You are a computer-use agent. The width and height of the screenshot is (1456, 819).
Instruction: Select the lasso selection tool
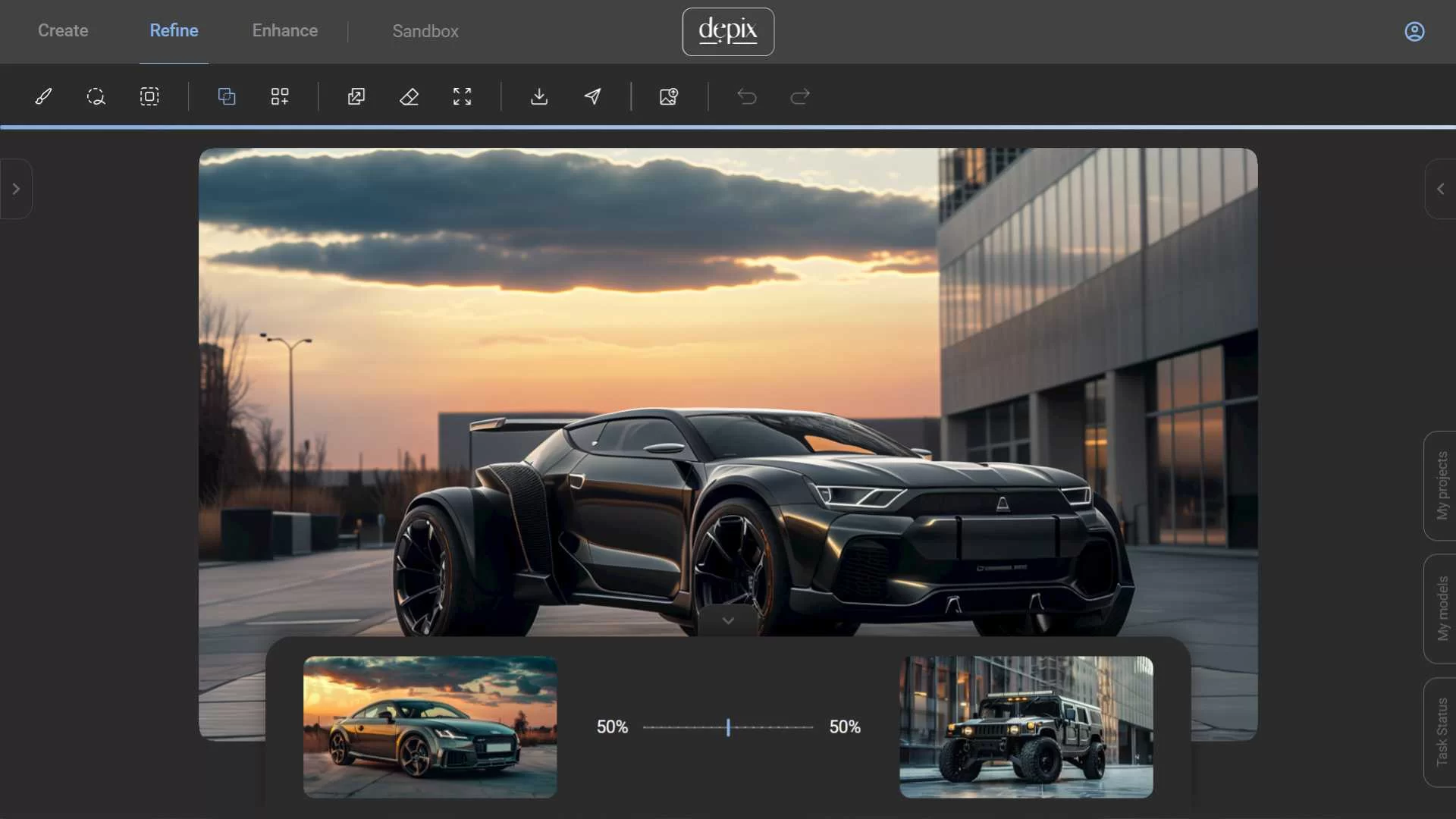coord(96,96)
